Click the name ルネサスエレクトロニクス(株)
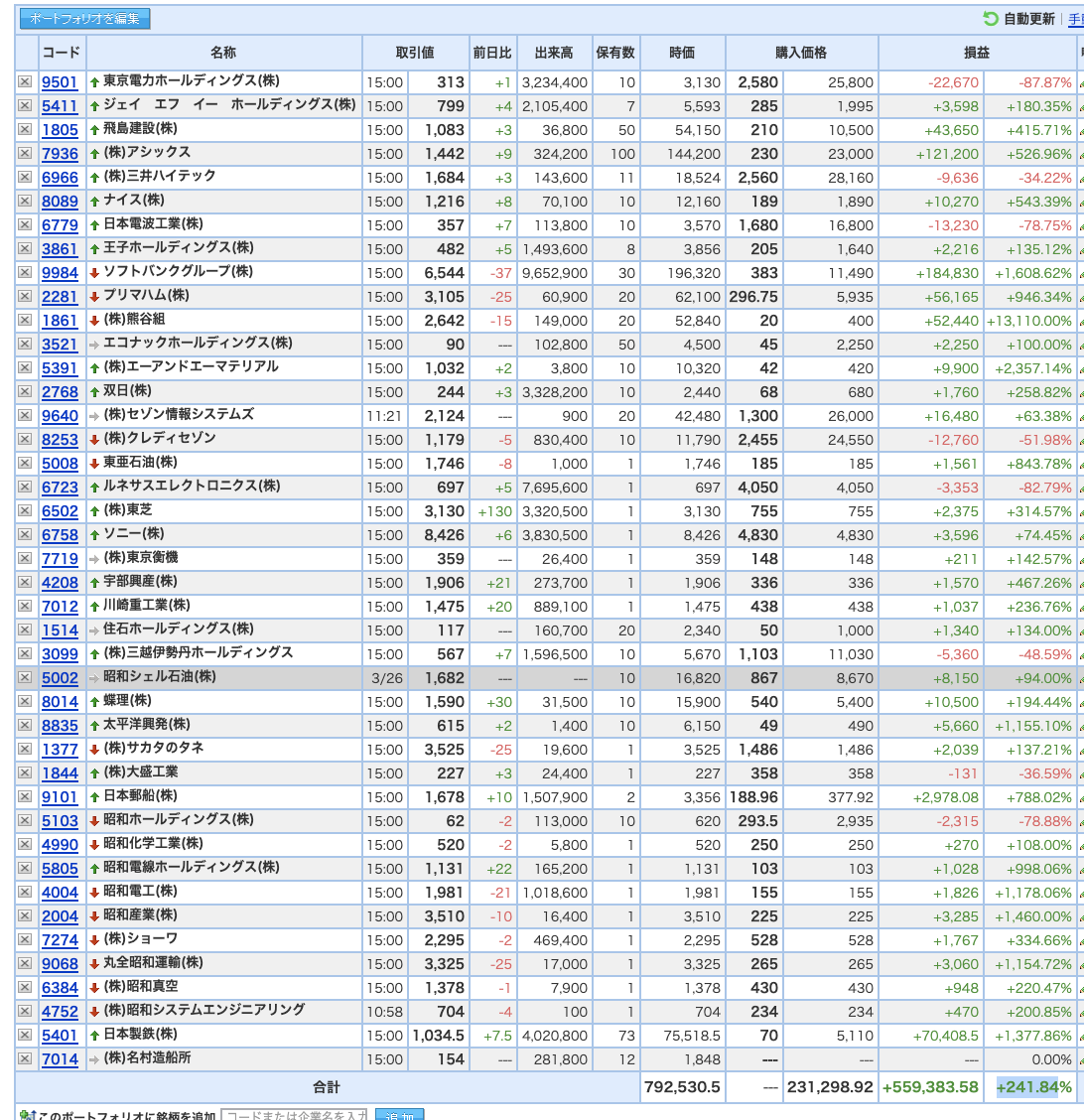The height and width of the screenshot is (1120, 1084). click(192, 486)
